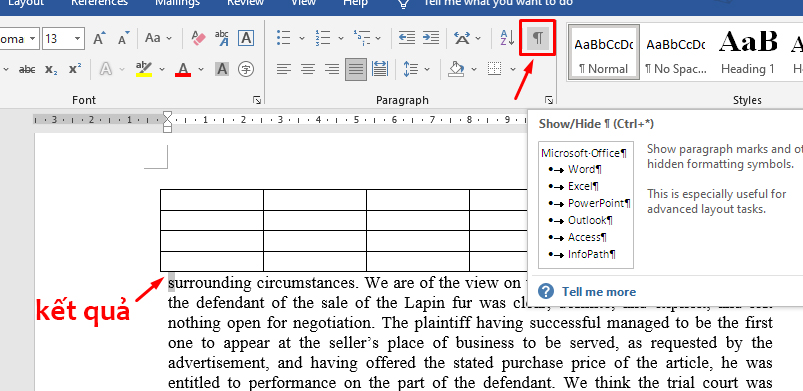Click the lightbulb Tell Me icon
Viewport: 803px width, 391px height.
(x=404, y=3)
